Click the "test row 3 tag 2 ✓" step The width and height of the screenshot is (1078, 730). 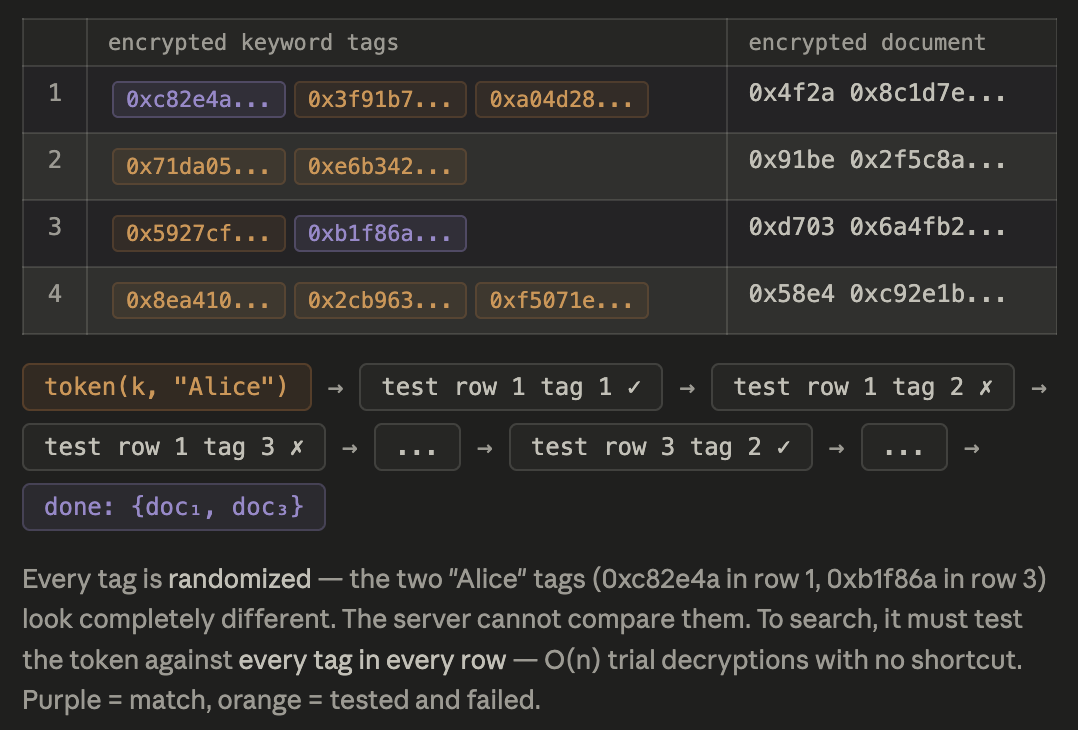660,447
